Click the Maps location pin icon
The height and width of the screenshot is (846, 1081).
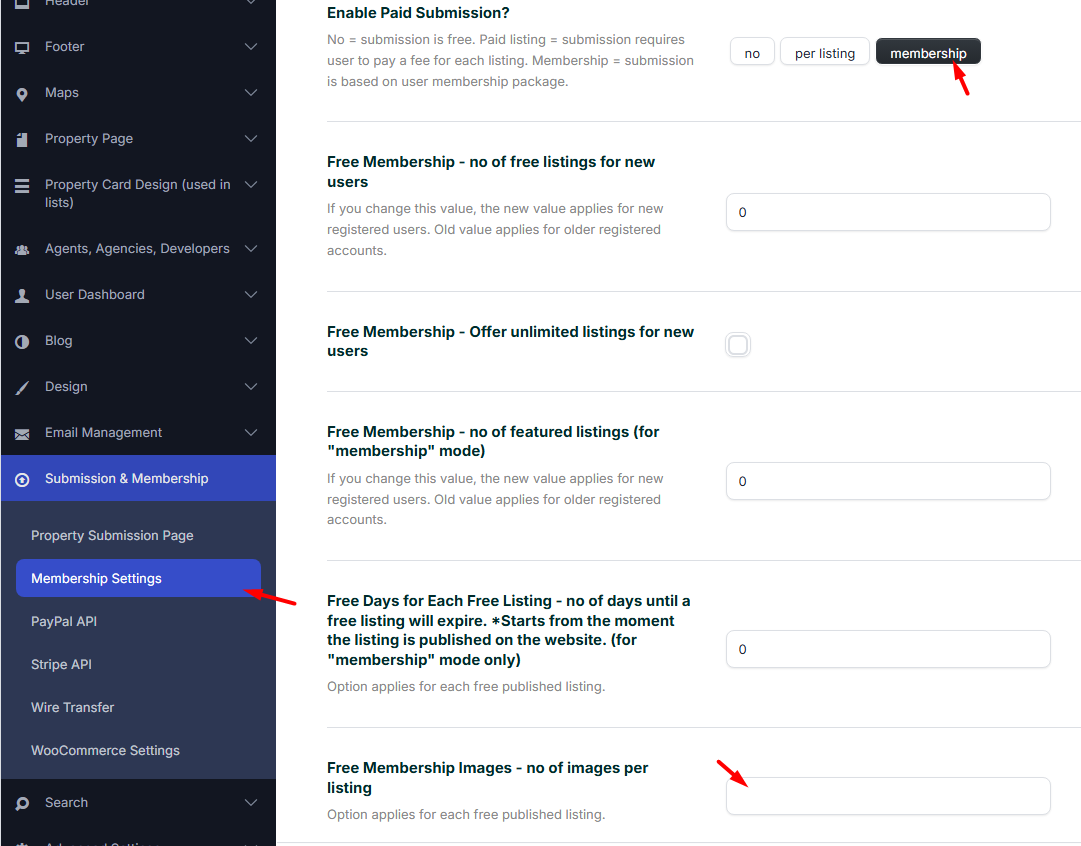[22, 93]
